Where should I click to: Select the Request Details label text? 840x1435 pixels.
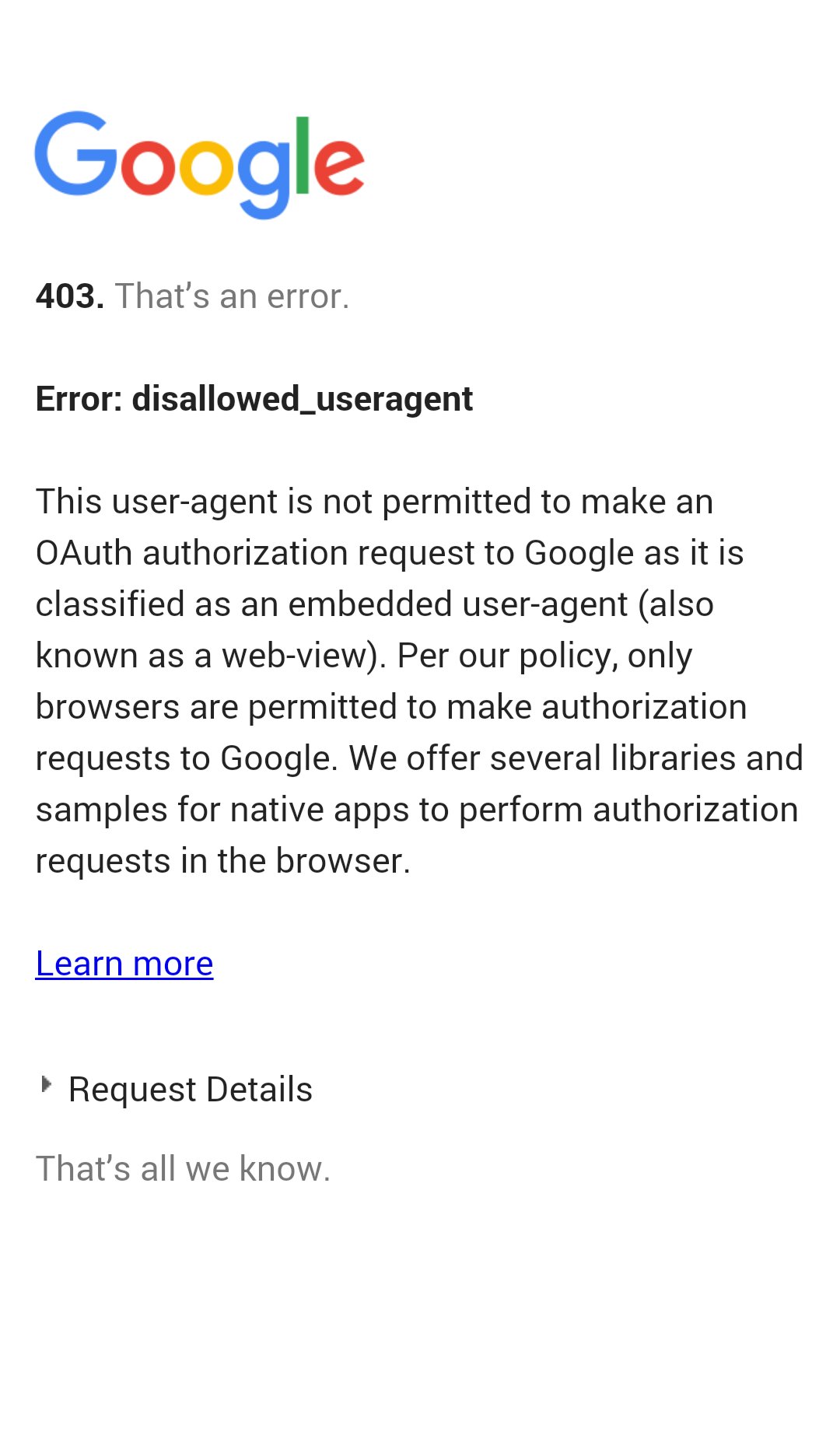point(191,1089)
